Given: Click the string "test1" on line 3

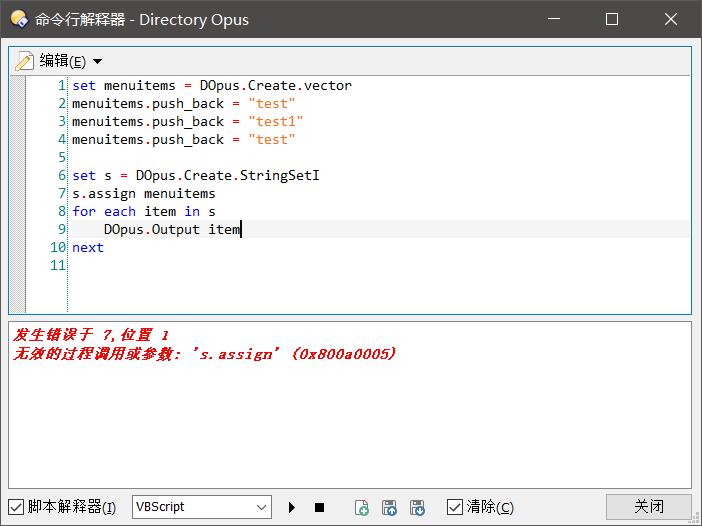Looking at the screenshot, I should pos(276,121).
